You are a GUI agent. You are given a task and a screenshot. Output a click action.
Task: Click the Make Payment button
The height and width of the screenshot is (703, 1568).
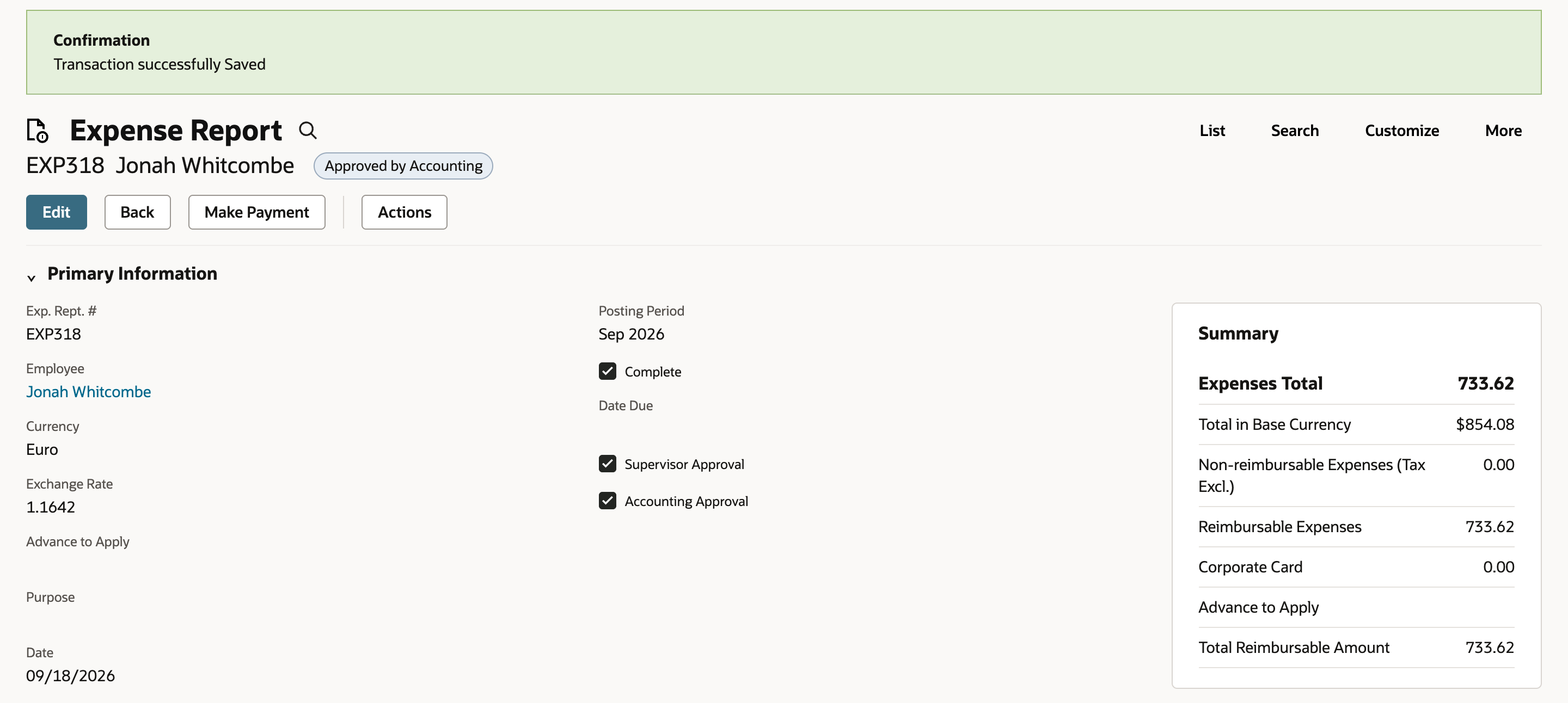tap(257, 212)
